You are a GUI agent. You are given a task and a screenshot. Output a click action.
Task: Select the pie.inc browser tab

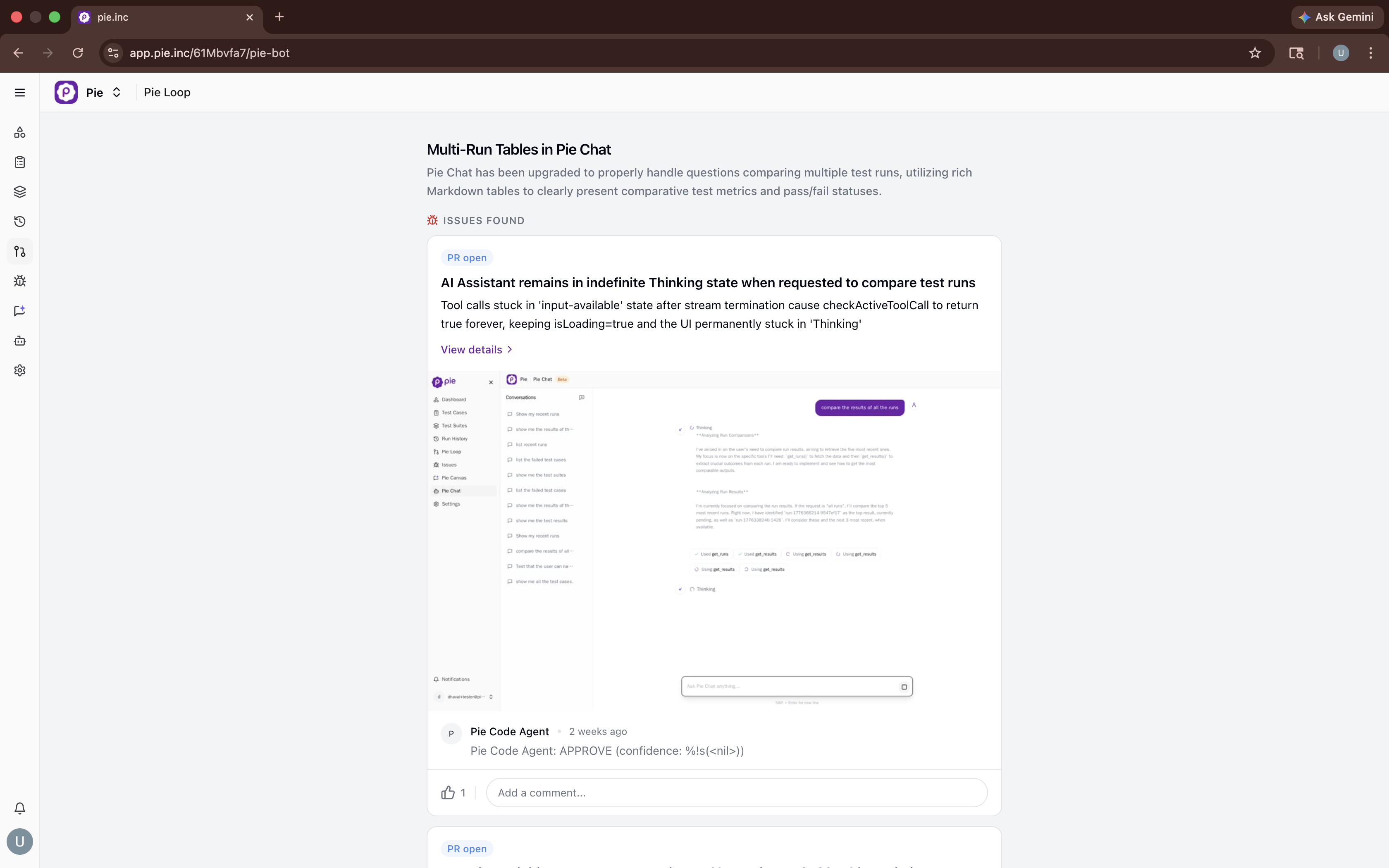coord(167,17)
